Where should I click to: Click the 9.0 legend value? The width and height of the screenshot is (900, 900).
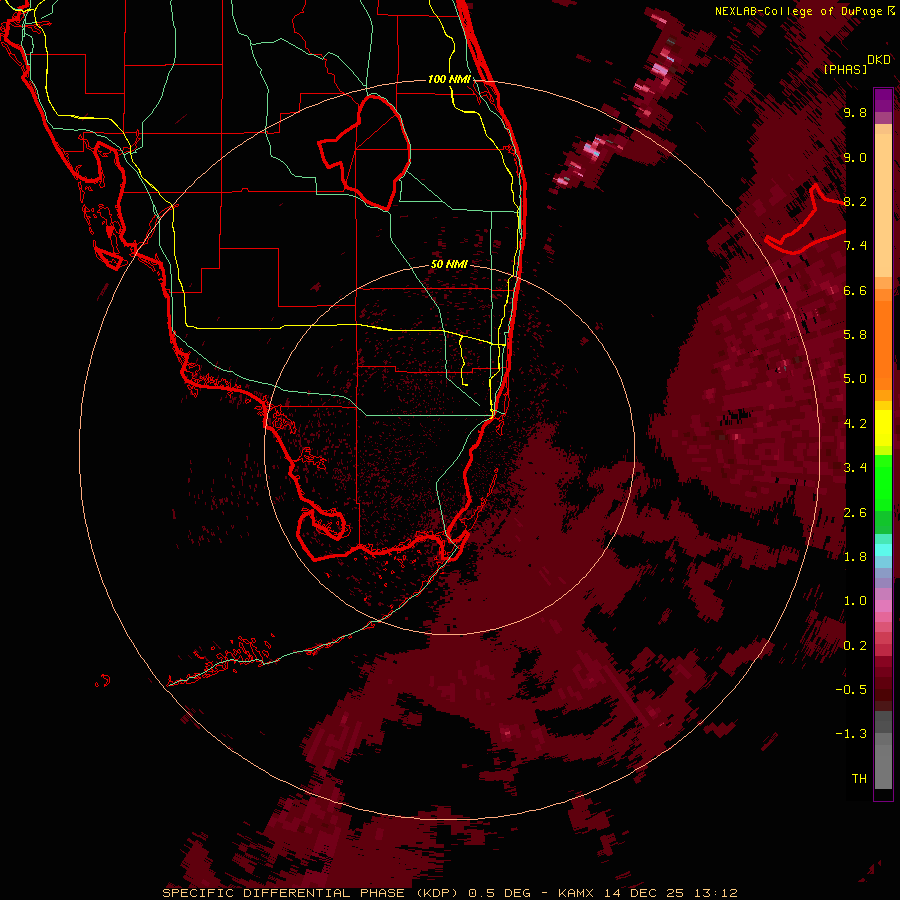(x=855, y=157)
